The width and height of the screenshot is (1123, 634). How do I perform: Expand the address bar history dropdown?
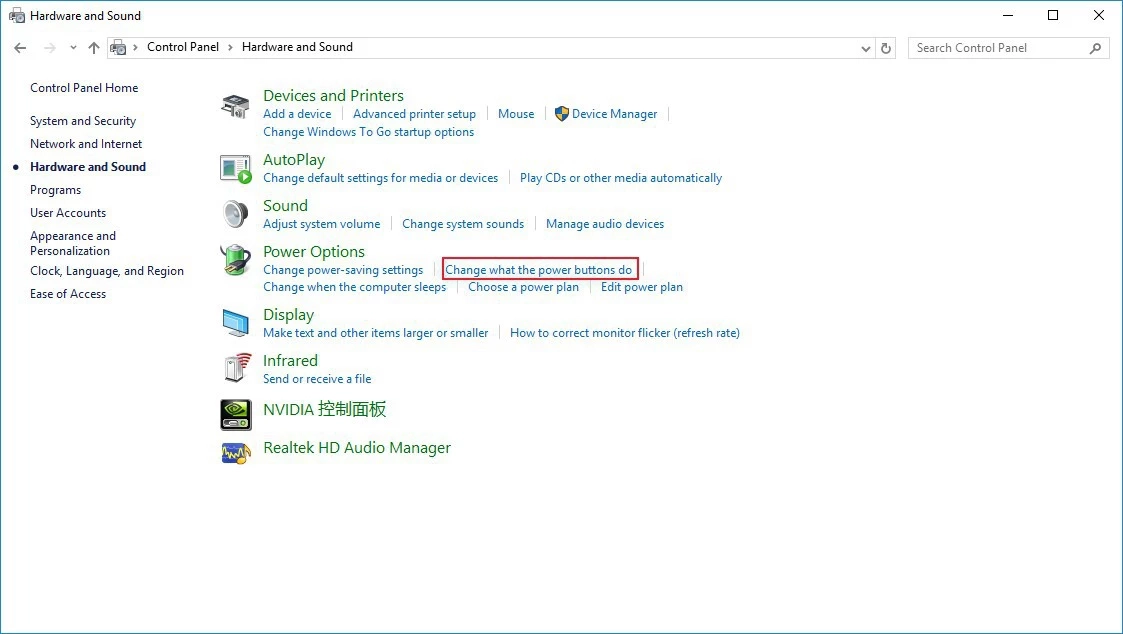[866, 48]
